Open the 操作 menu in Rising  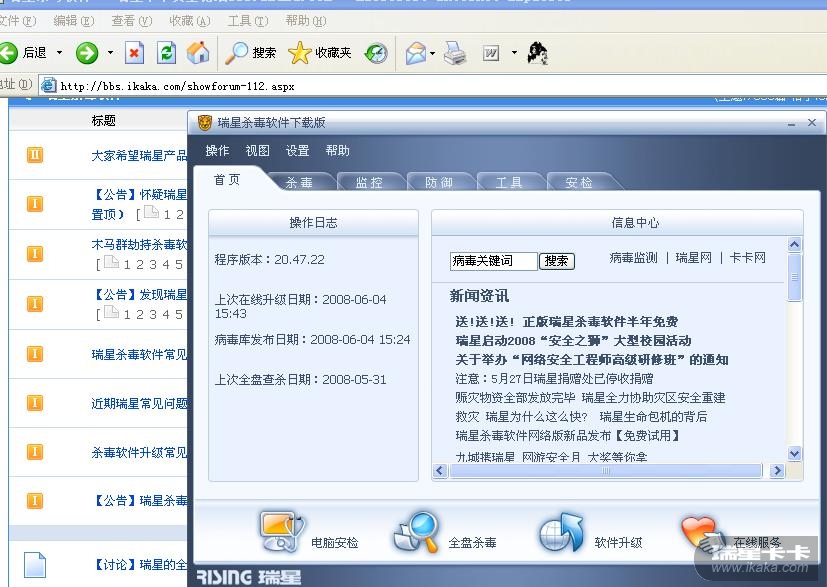tap(217, 151)
